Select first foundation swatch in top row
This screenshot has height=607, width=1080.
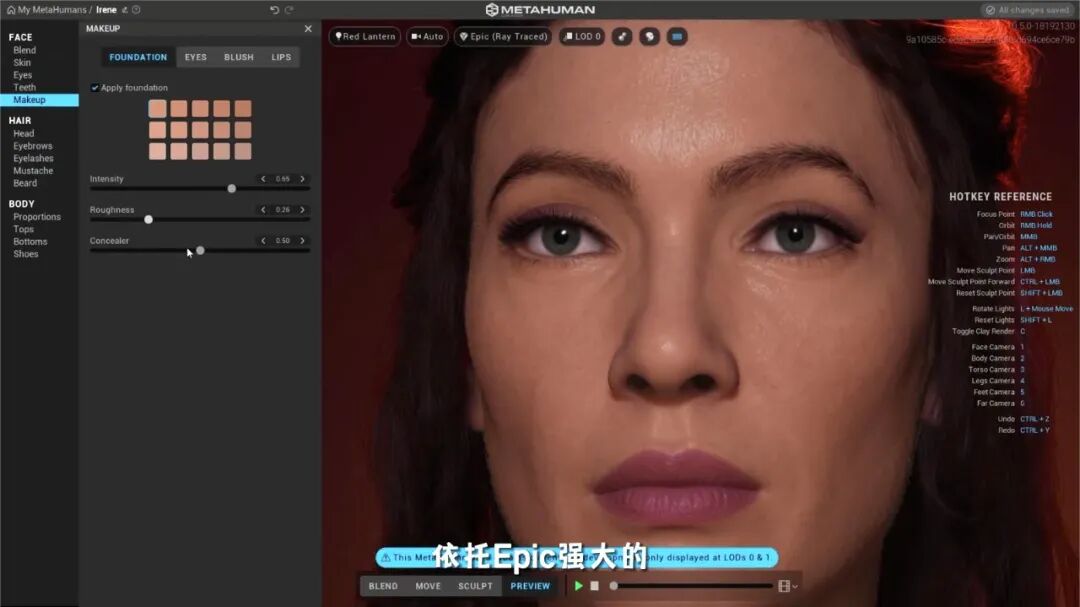[x=158, y=108]
